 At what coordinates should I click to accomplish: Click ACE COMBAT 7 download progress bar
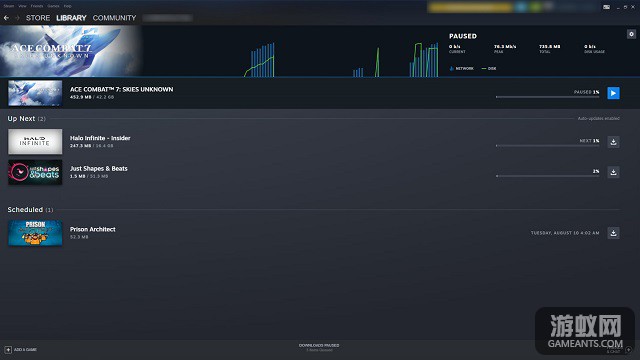tap(547, 97)
